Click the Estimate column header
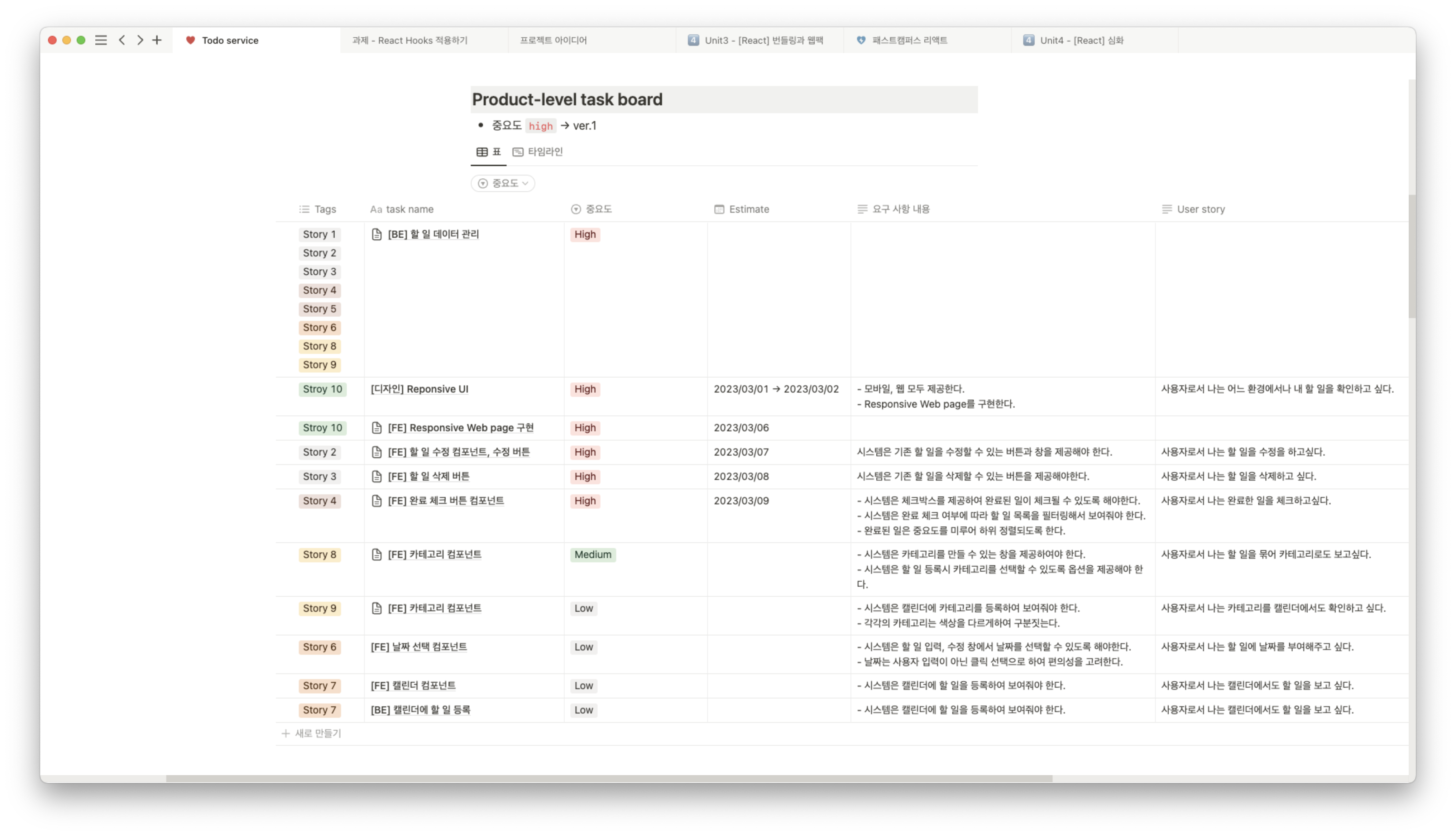This screenshot has height=836, width=1456. (779, 209)
